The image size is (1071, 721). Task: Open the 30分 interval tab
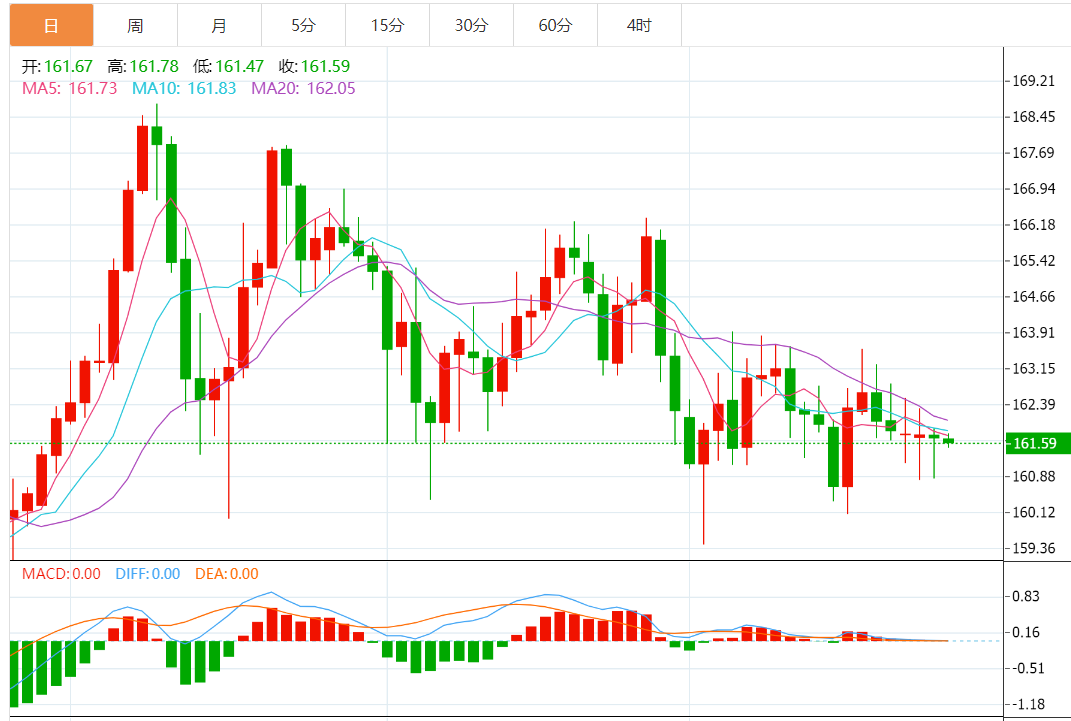471,25
